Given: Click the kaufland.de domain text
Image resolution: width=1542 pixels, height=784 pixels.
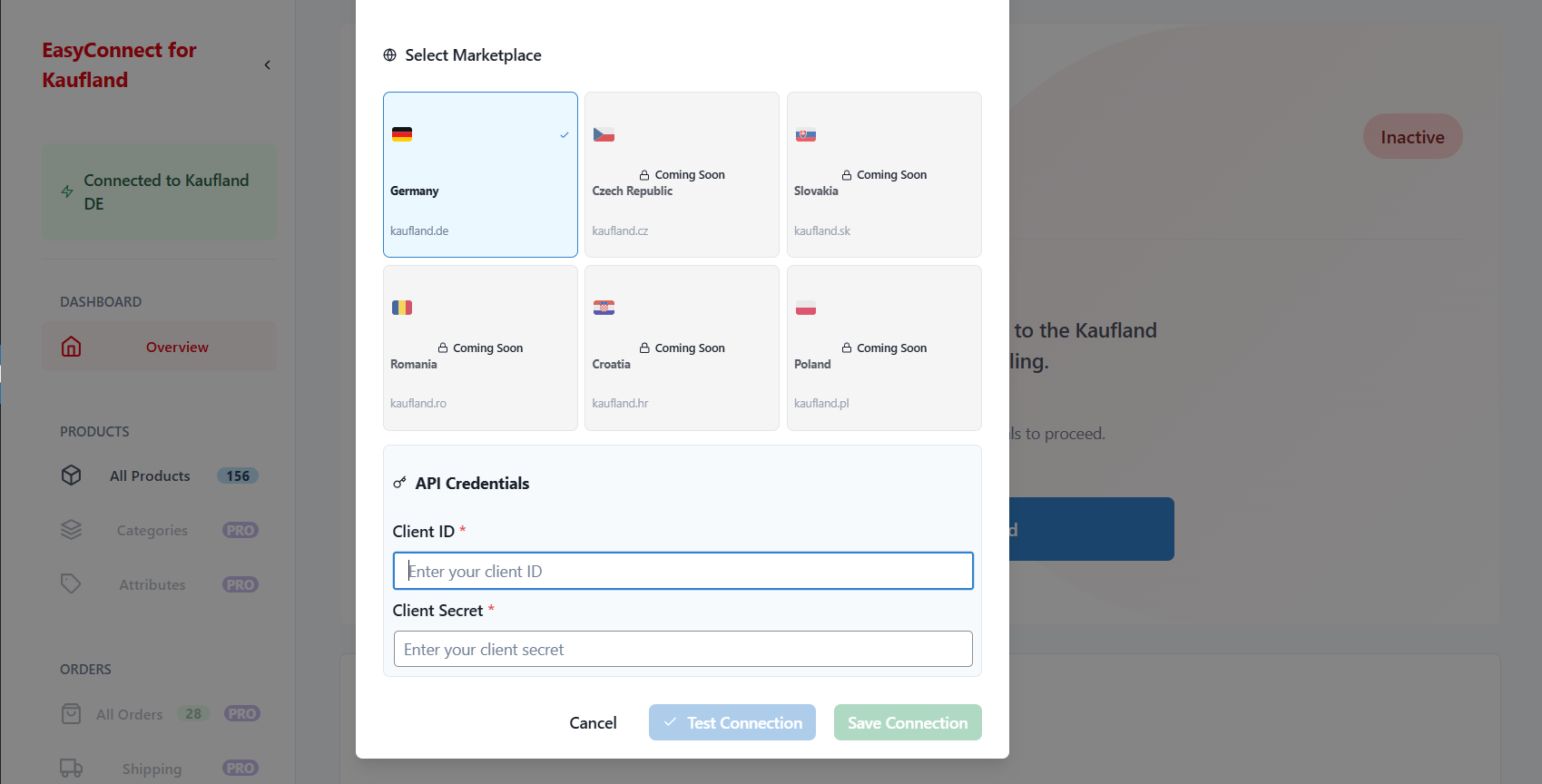Looking at the screenshot, I should click(x=419, y=230).
